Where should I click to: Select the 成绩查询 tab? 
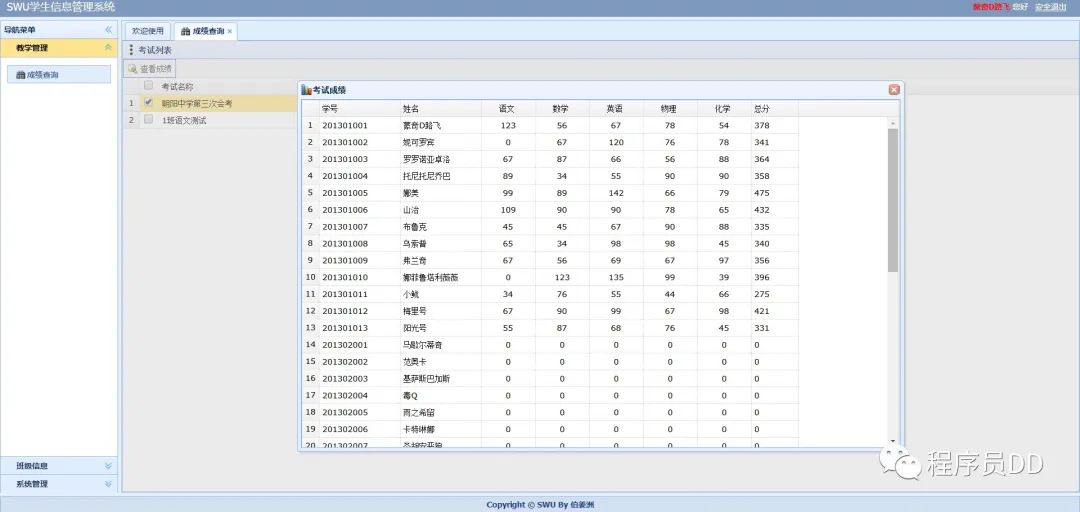pos(203,31)
